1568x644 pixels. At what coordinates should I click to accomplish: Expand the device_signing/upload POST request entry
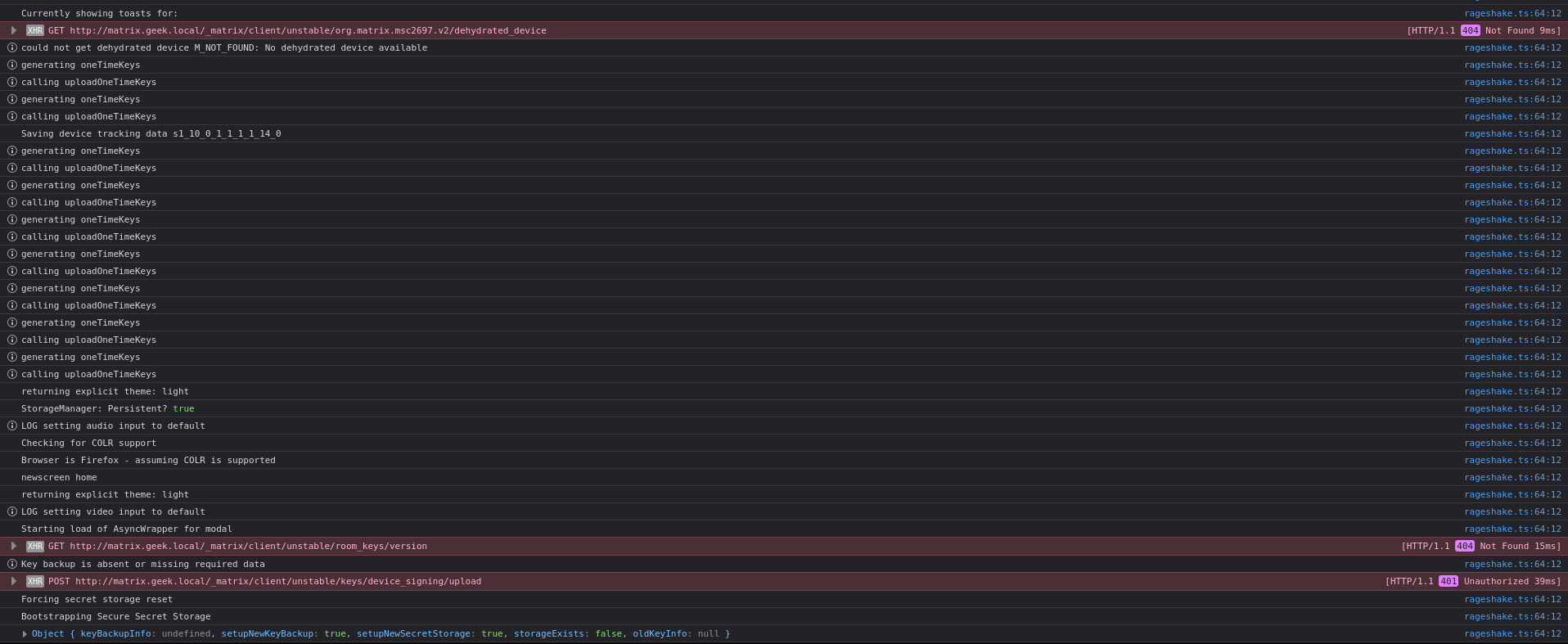pyautogui.click(x=14, y=581)
